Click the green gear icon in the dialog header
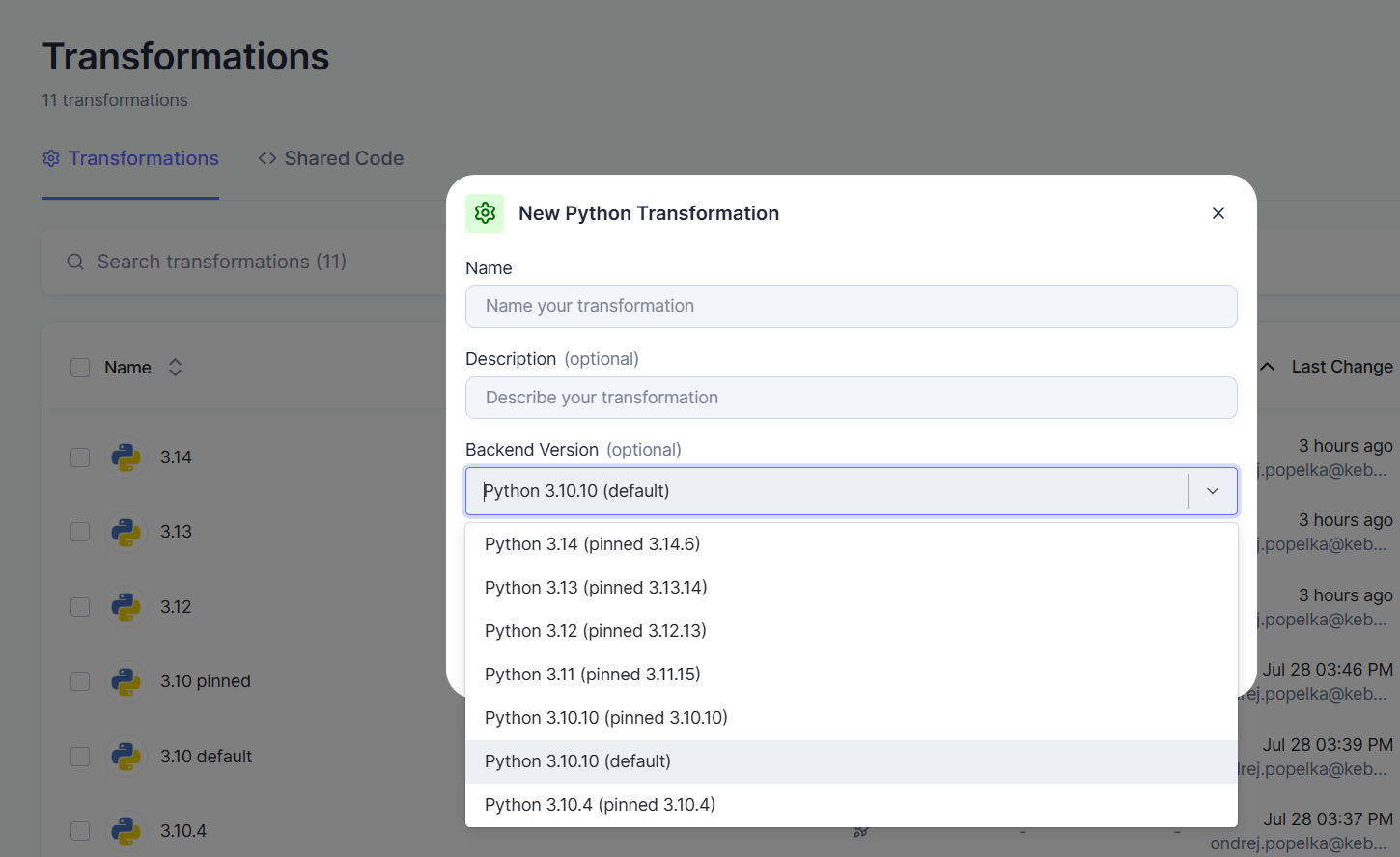Screen dimensions: 1400x857 pyautogui.click(x=485, y=213)
